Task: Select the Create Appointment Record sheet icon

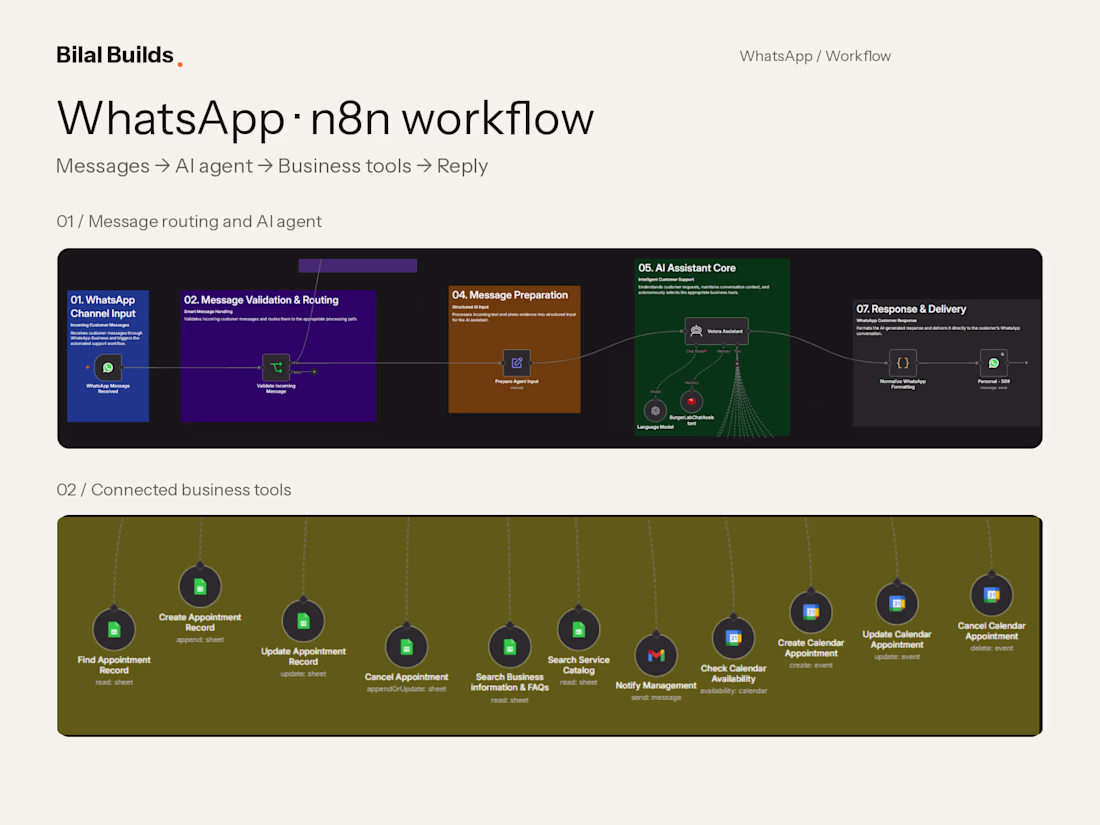Action: click(x=200, y=586)
